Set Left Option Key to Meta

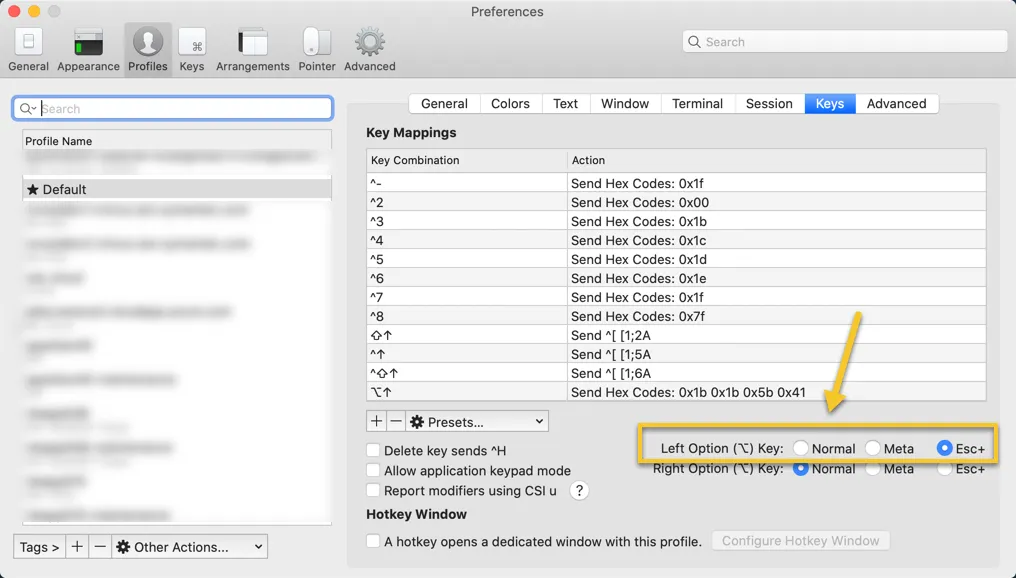[873, 448]
